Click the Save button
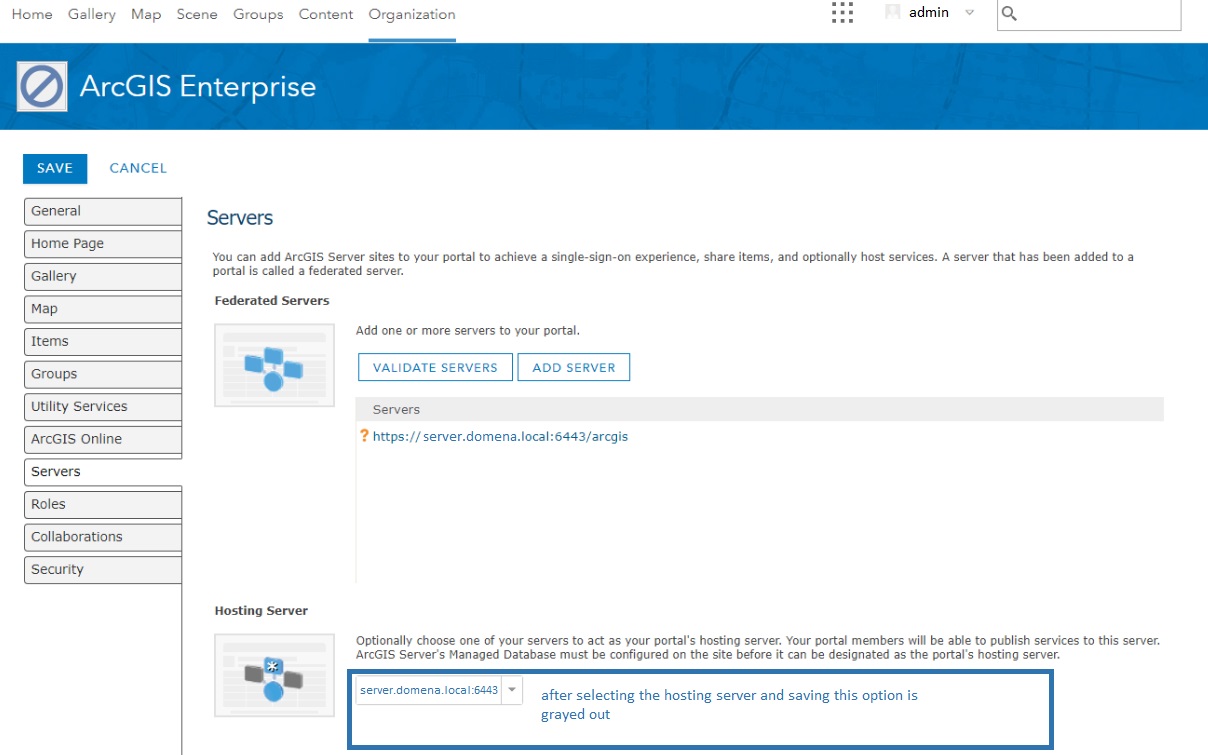Screen dimensions: 1208x755 55,168
